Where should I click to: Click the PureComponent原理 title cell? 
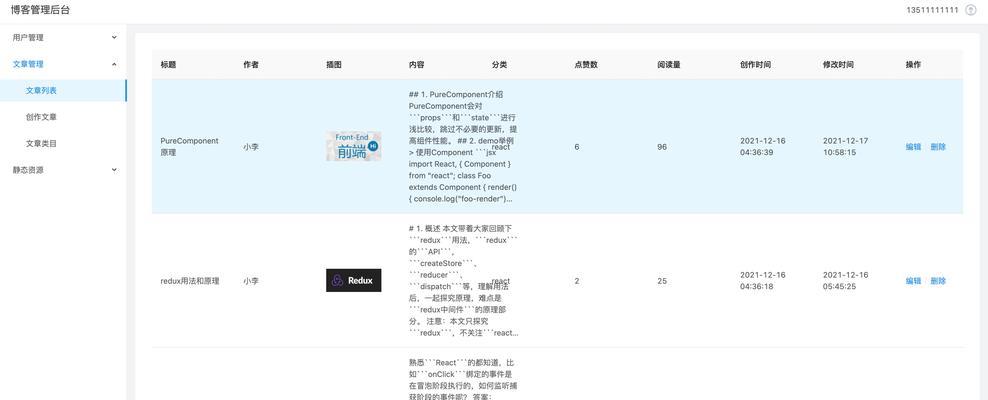190,147
